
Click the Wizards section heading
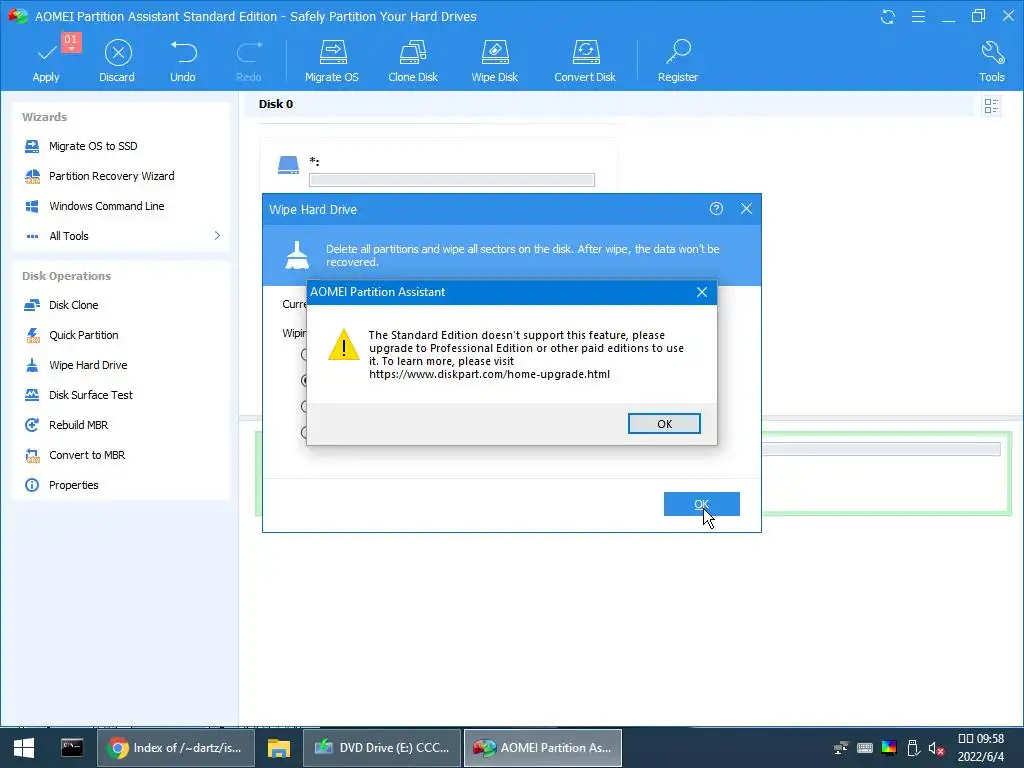(x=44, y=117)
